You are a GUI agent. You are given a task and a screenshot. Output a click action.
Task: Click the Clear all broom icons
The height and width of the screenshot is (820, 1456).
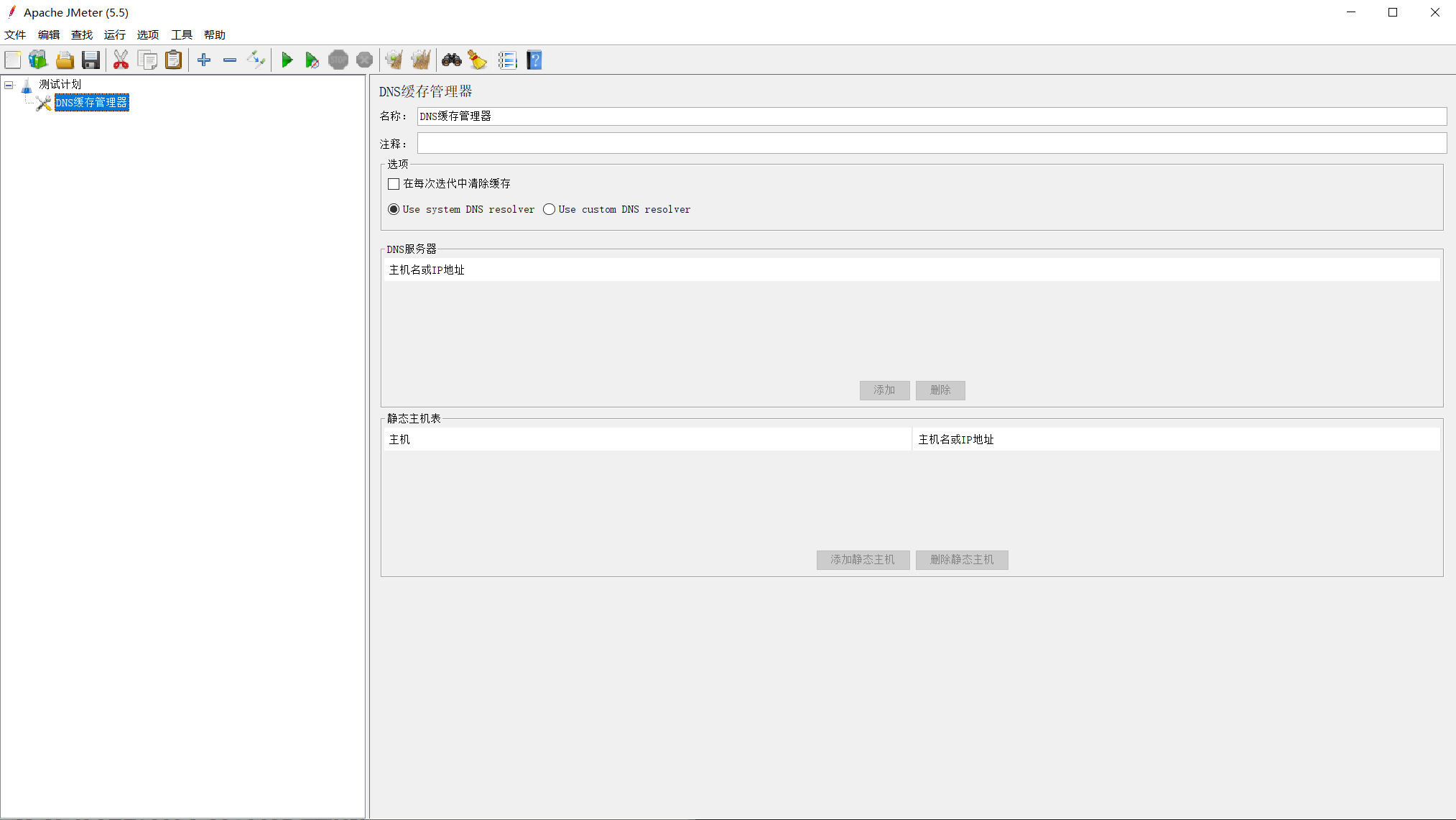pyautogui.click(x=421, y=60)
